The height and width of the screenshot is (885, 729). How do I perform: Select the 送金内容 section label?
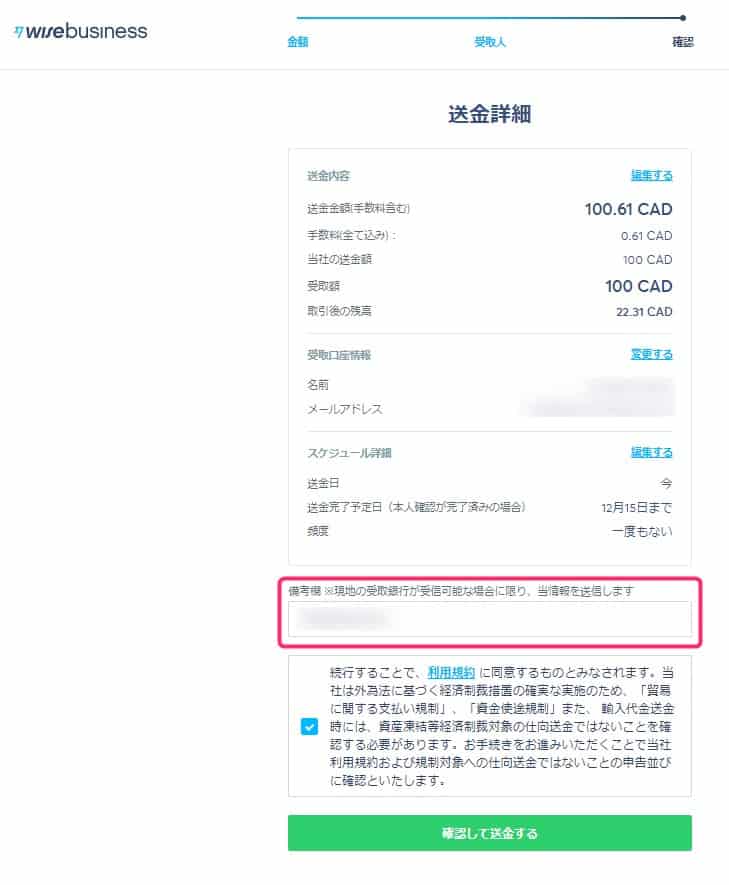[328, 176]
